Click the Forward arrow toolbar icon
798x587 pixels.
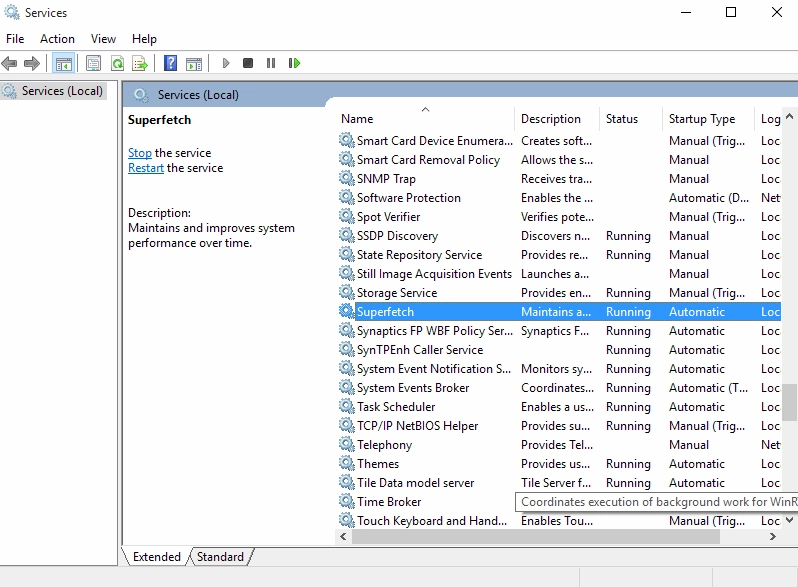coord(32,63)
